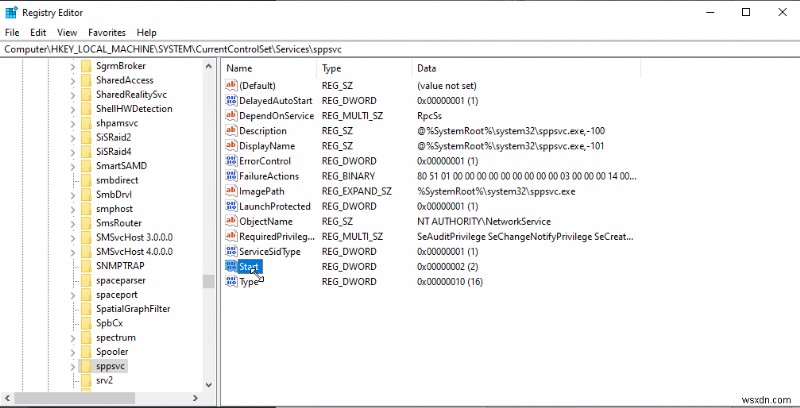Select the SpatialGraphFilter key
The width and height of the screenshot is (800, 408).
[x=133, y=309]
